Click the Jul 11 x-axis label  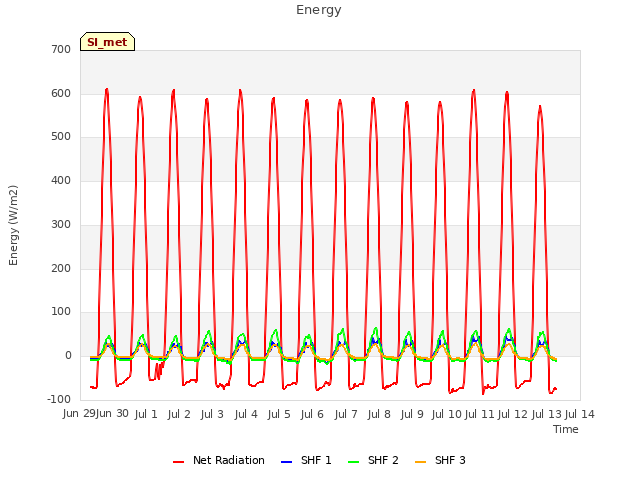tap(480, 414)
